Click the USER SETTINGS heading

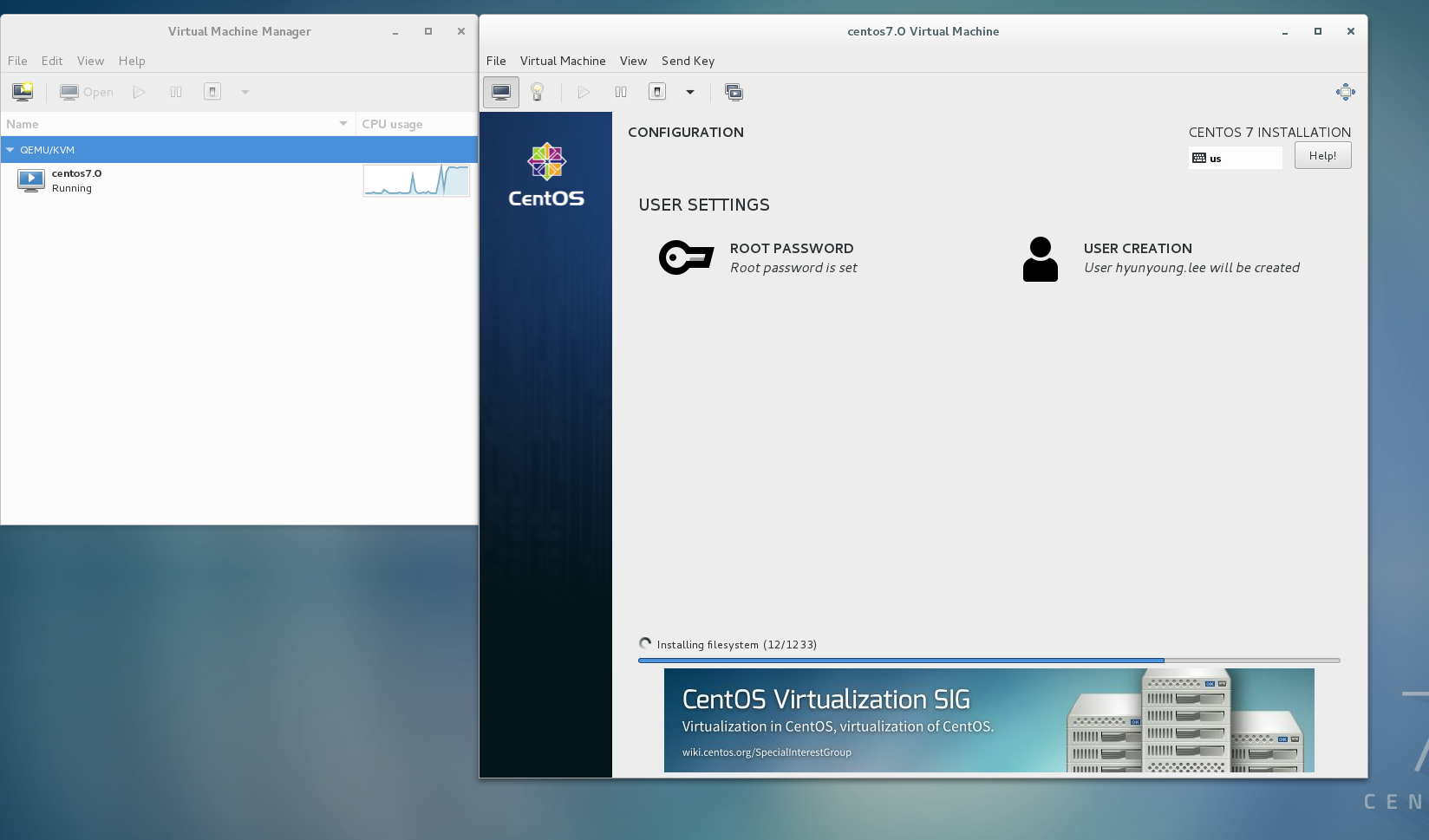point(704,205)
